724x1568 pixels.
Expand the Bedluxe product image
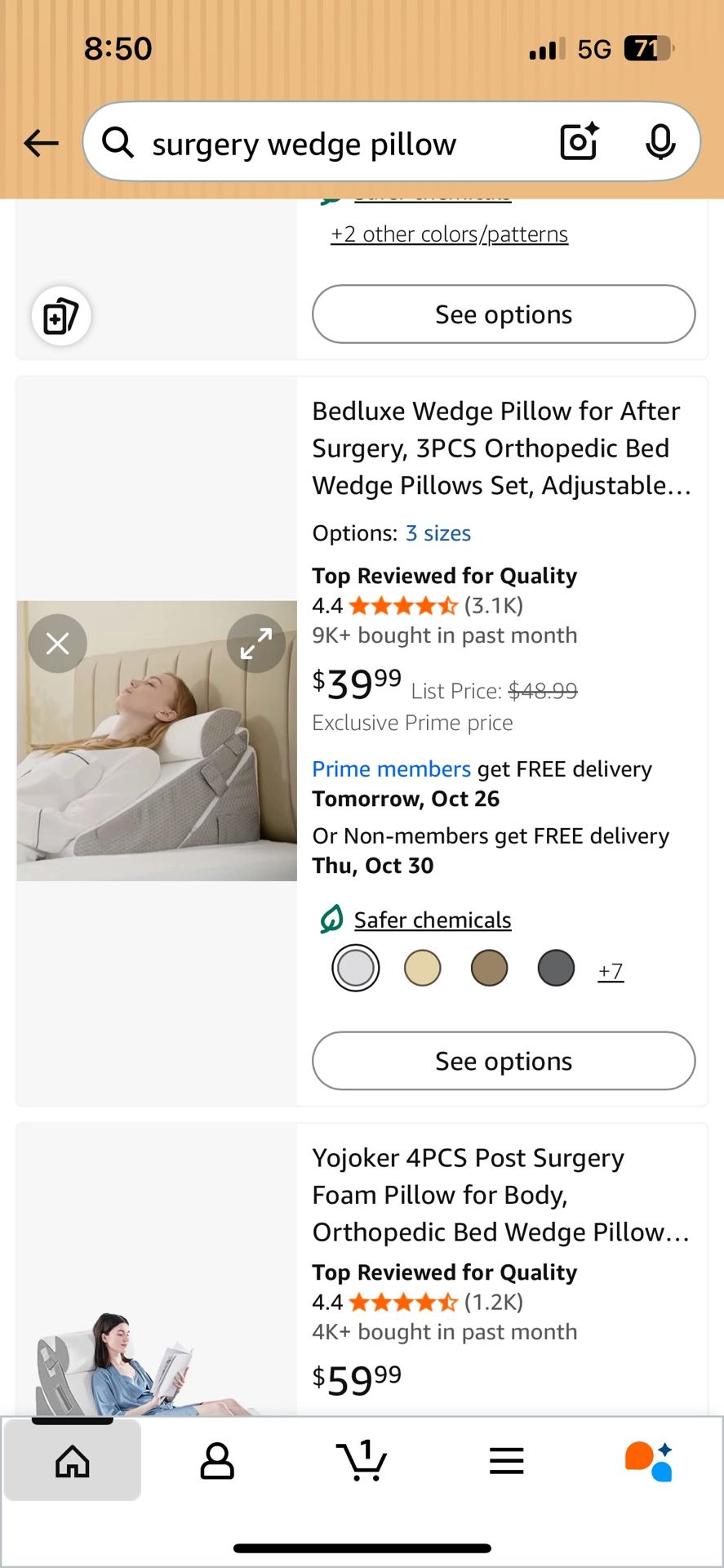(255, 644)
